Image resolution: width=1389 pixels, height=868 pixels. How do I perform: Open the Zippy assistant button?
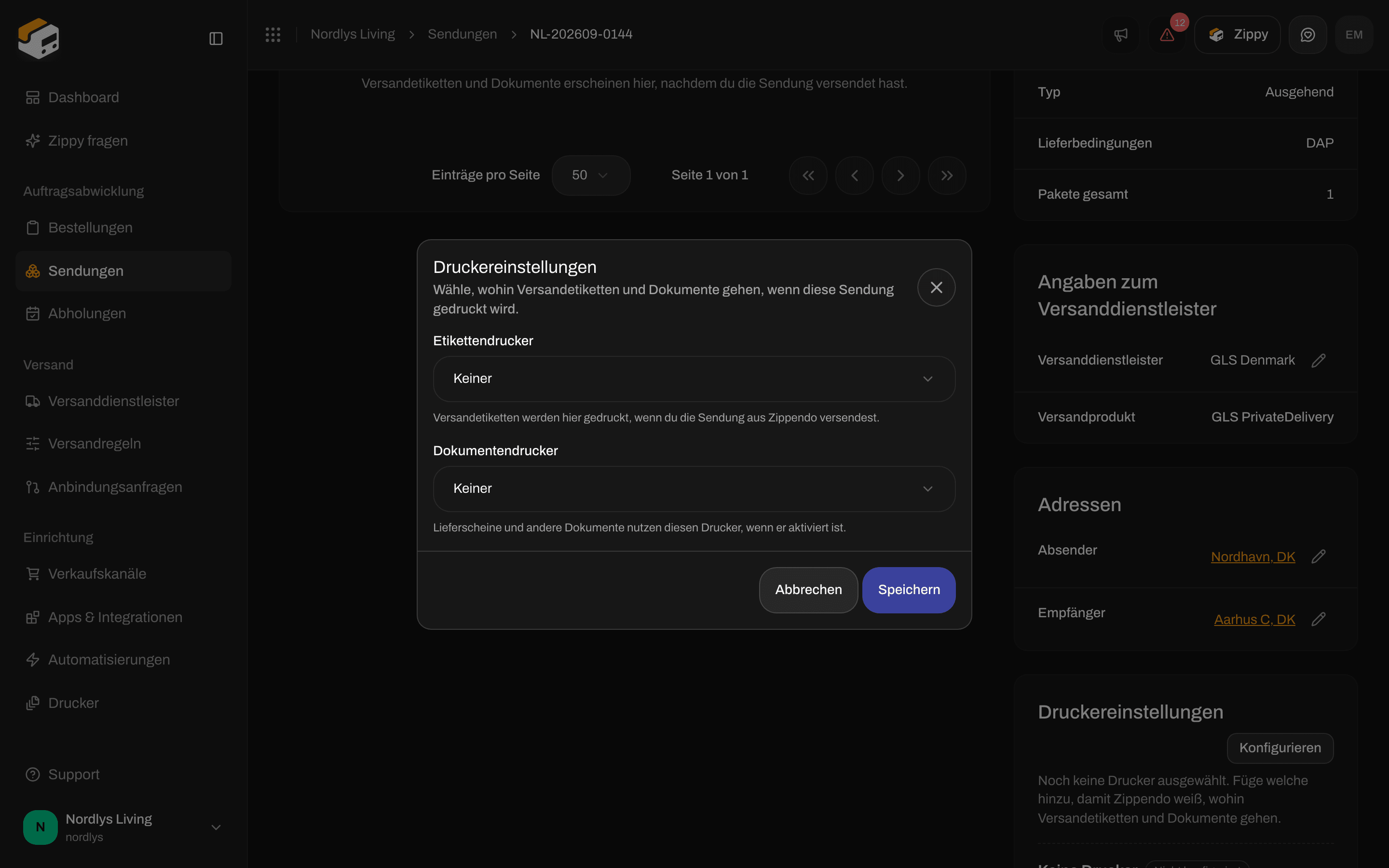(x=1238, y=35)
